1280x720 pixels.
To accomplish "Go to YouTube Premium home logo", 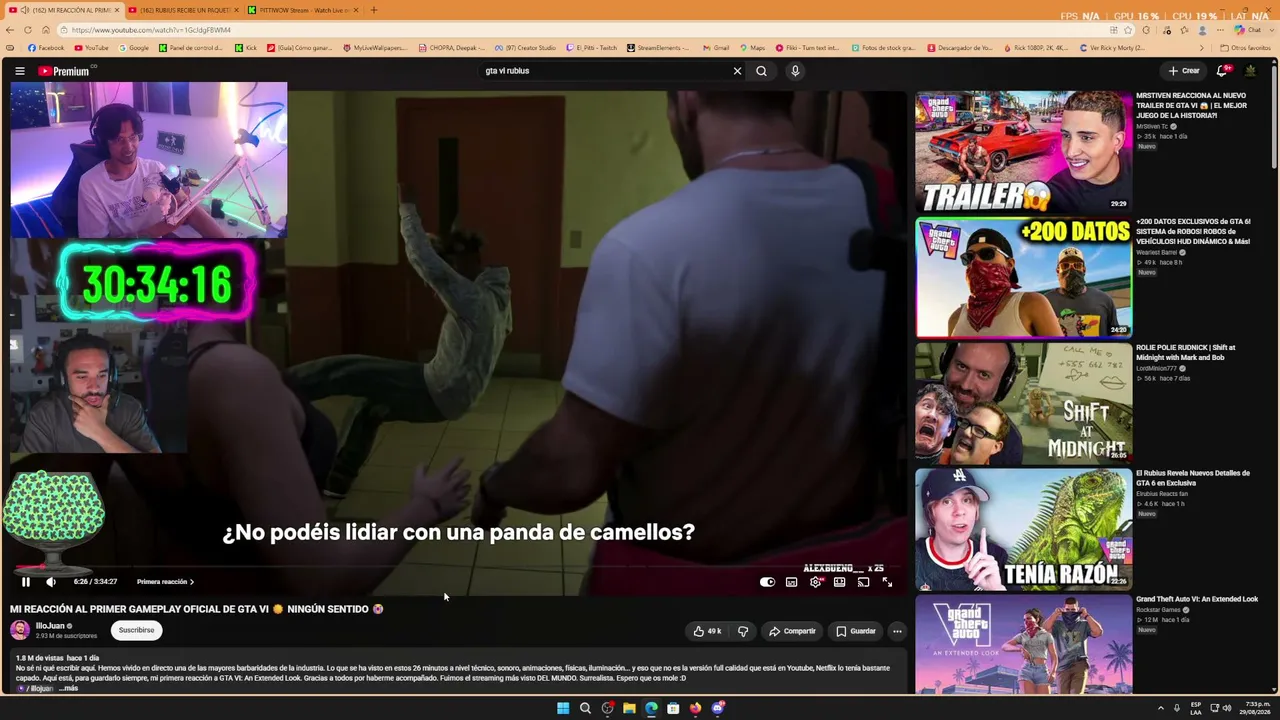I will coord(66,71).
